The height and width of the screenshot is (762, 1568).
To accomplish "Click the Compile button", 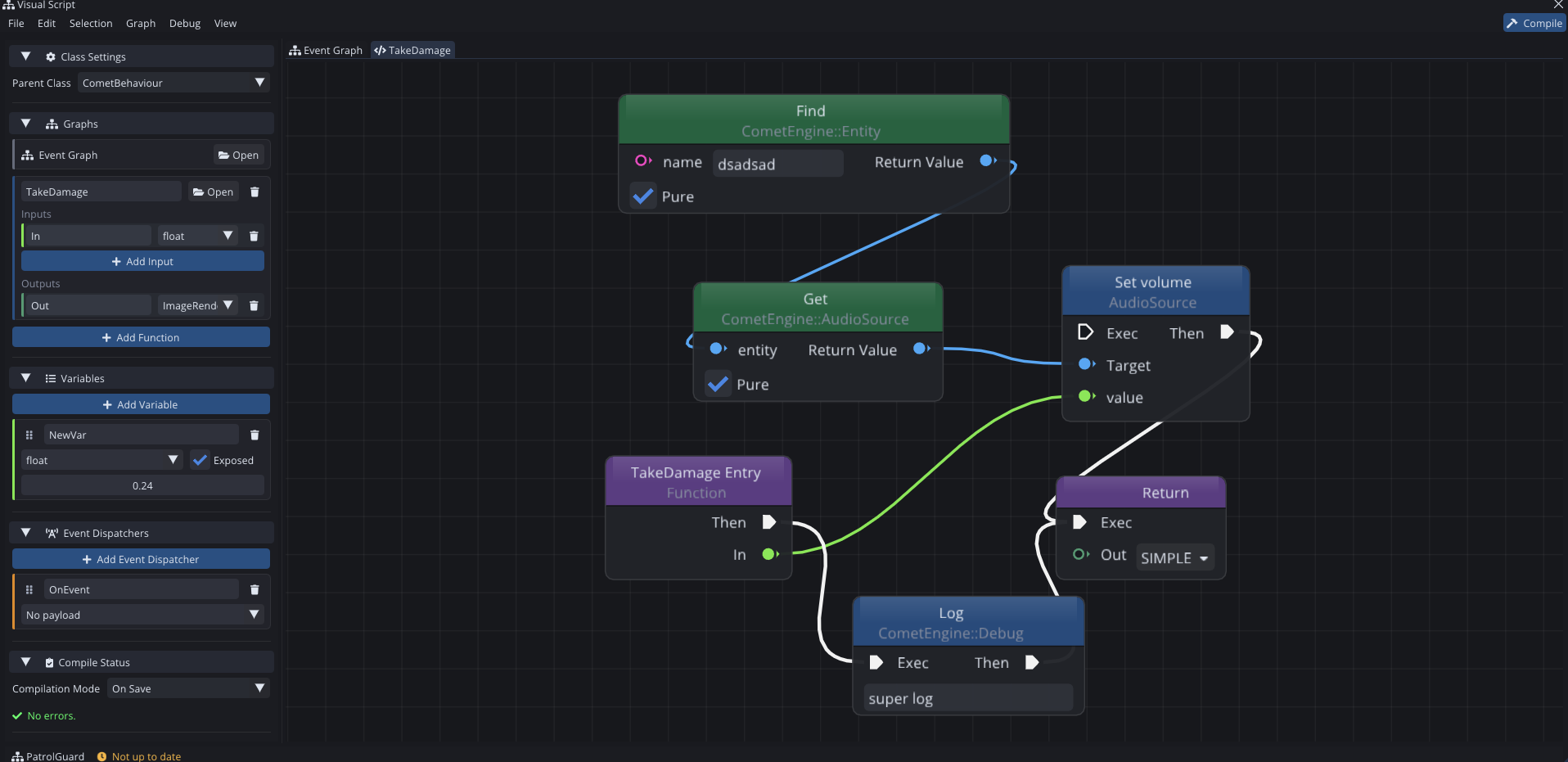I will pyautogui.click(x=1534, y=23).
